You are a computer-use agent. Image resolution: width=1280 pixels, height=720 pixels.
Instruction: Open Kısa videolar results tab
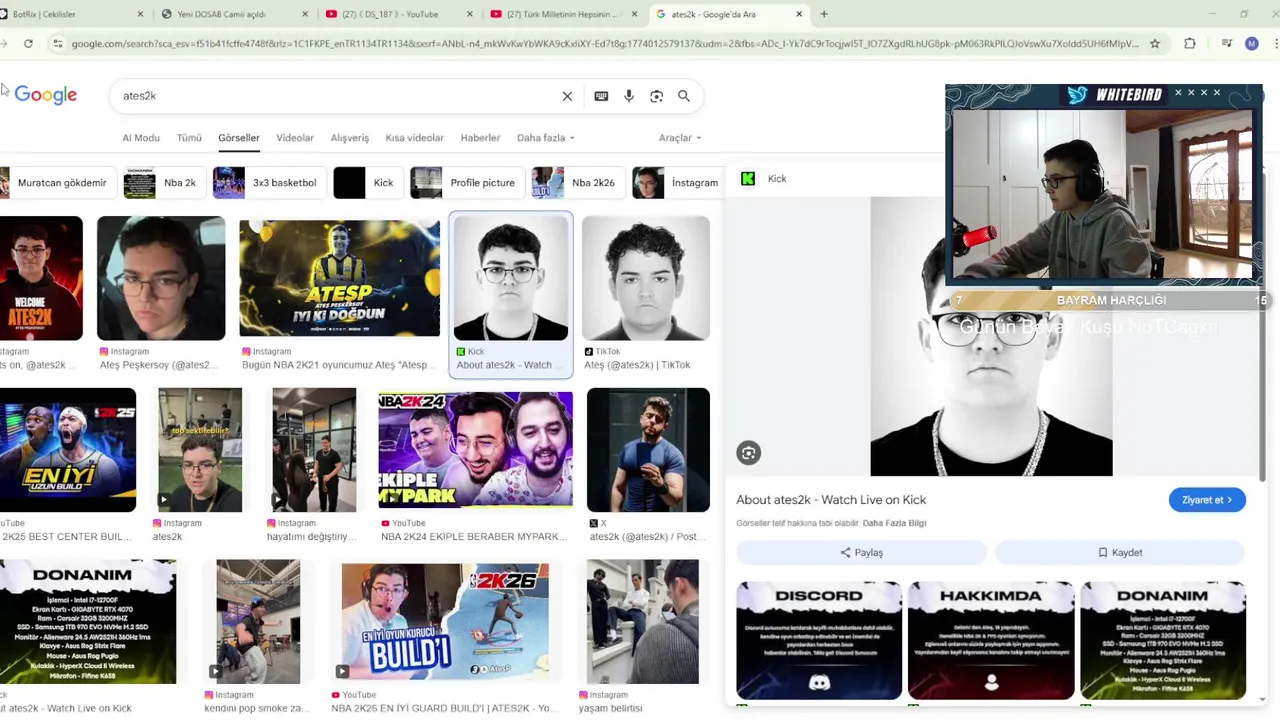click(x=414, y=138)
